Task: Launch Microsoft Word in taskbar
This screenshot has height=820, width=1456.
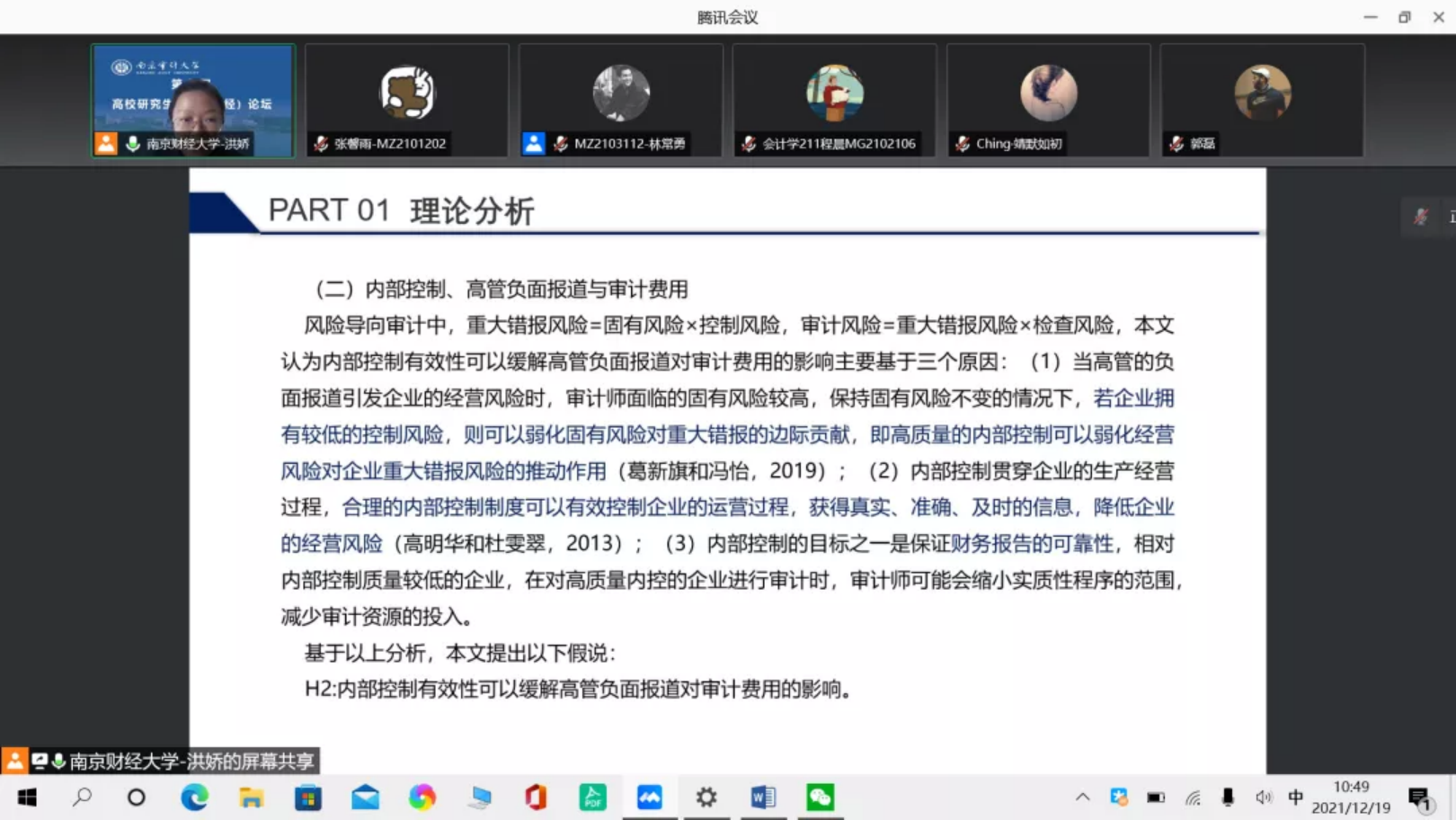Action: pos(763,798)
